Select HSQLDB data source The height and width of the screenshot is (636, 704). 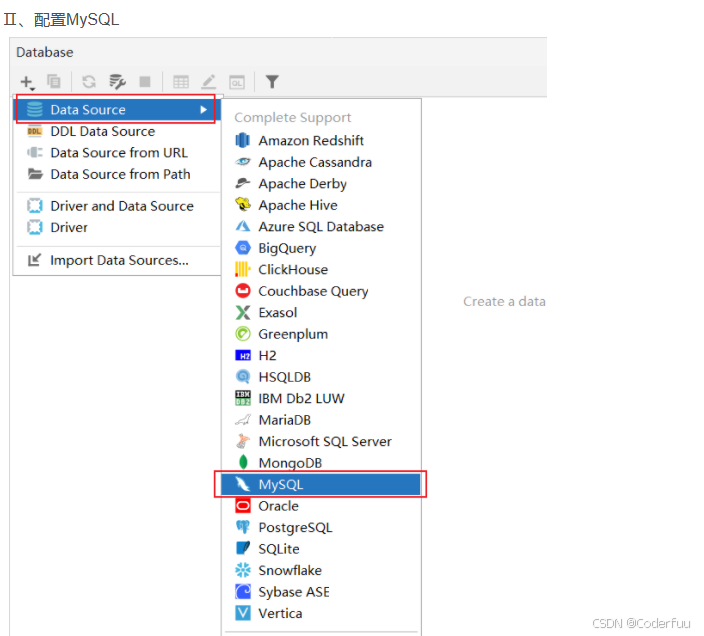(321, 377)
